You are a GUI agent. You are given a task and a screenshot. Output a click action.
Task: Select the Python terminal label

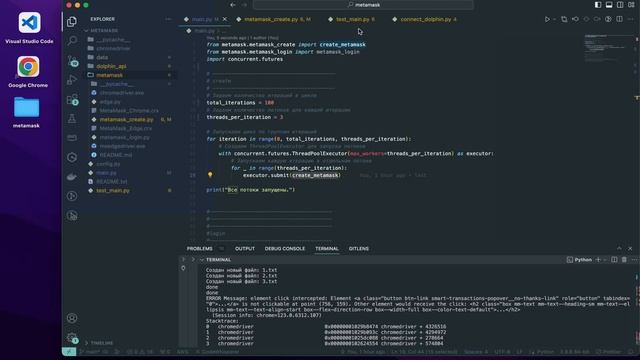point(579,260)
